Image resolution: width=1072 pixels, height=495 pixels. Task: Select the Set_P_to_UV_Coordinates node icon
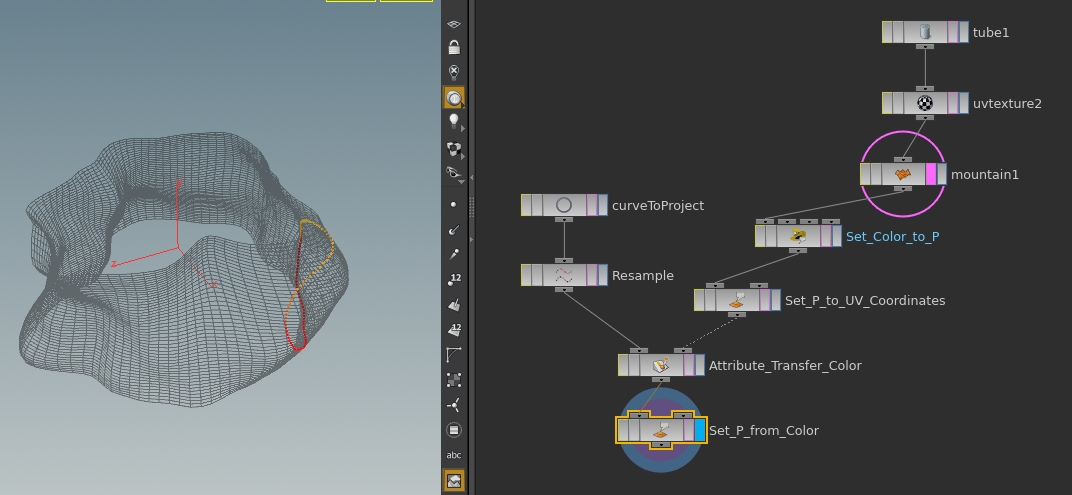tap(737, 300)
